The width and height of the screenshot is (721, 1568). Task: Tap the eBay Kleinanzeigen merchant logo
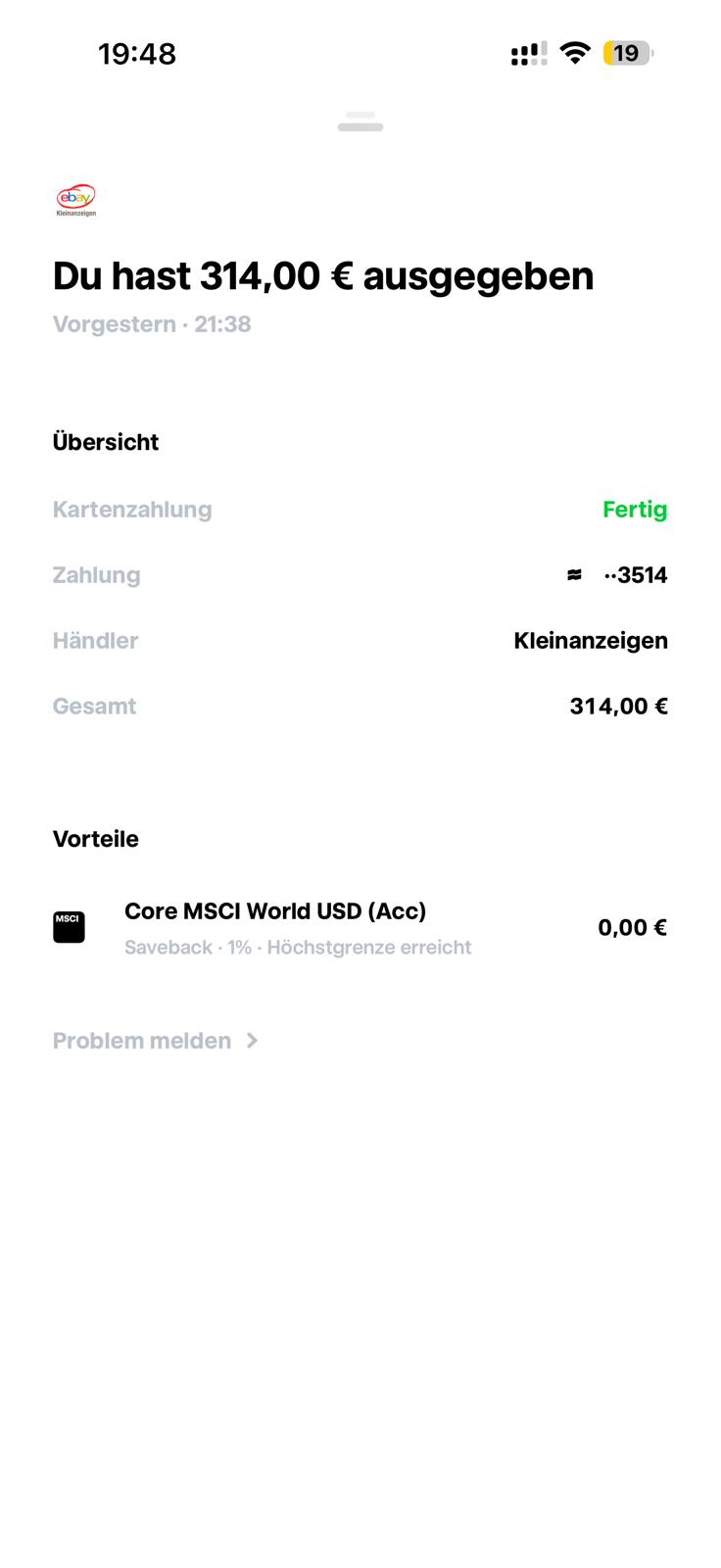click(76, 200)
